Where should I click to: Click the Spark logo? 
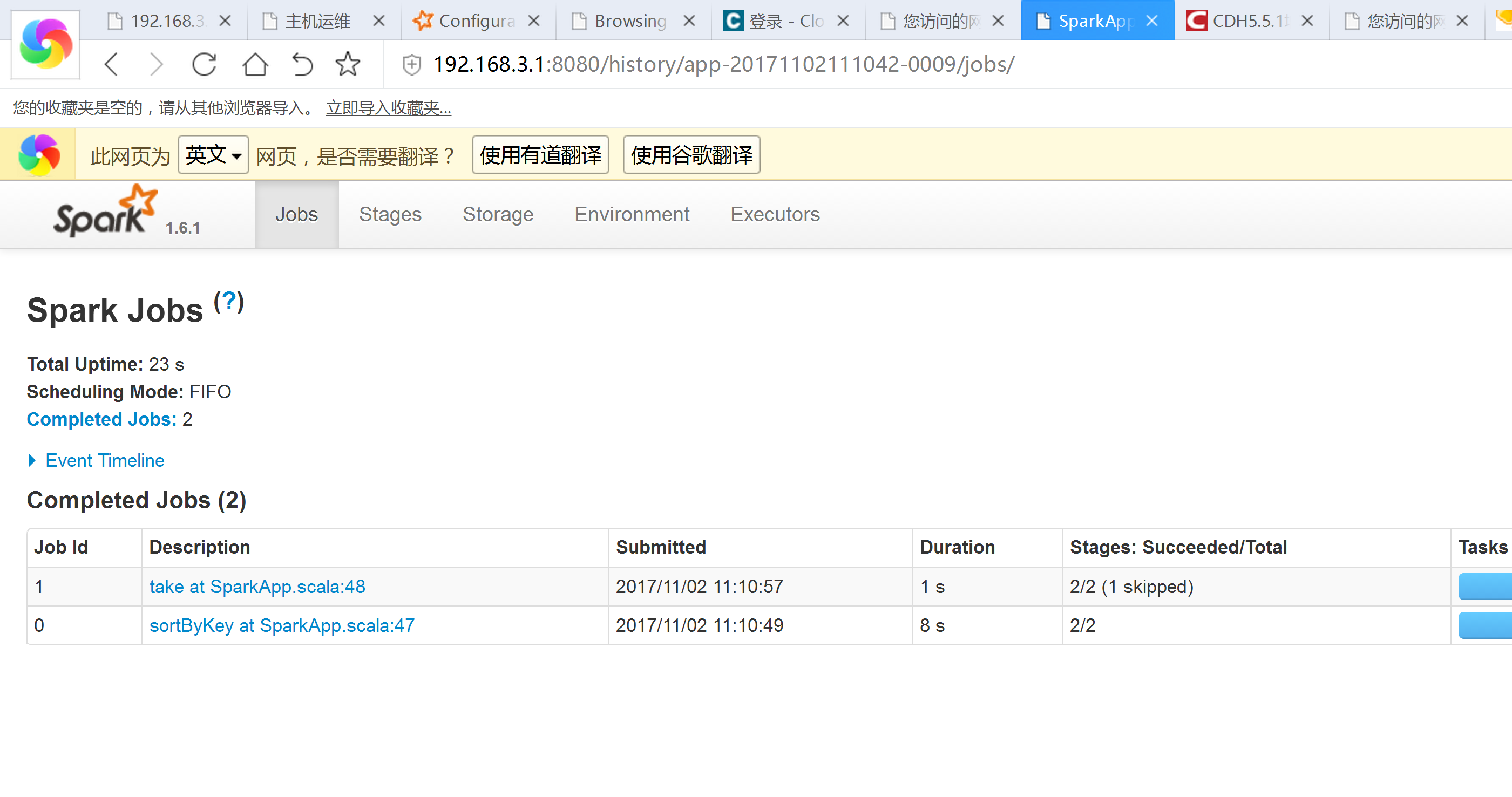pyautogui.click(x=106, y=213)
